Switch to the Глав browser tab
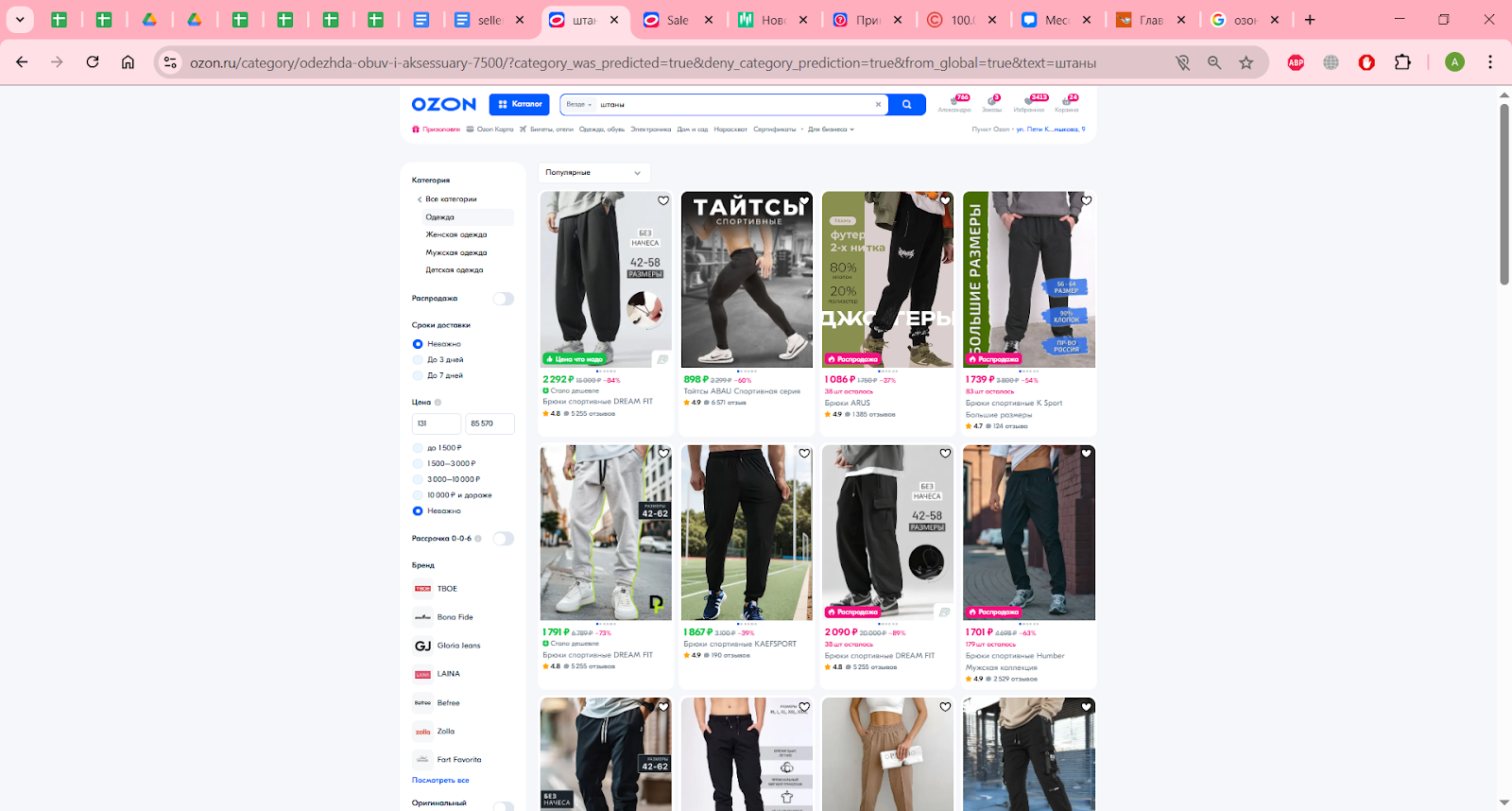1512x811 pixels. [1151, 20]
